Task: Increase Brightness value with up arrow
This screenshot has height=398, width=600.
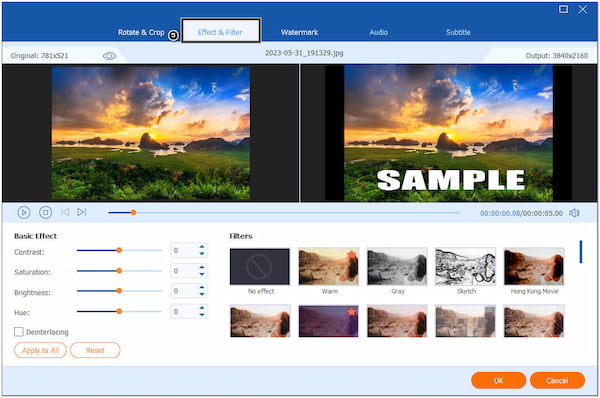Action: [202, 288]
